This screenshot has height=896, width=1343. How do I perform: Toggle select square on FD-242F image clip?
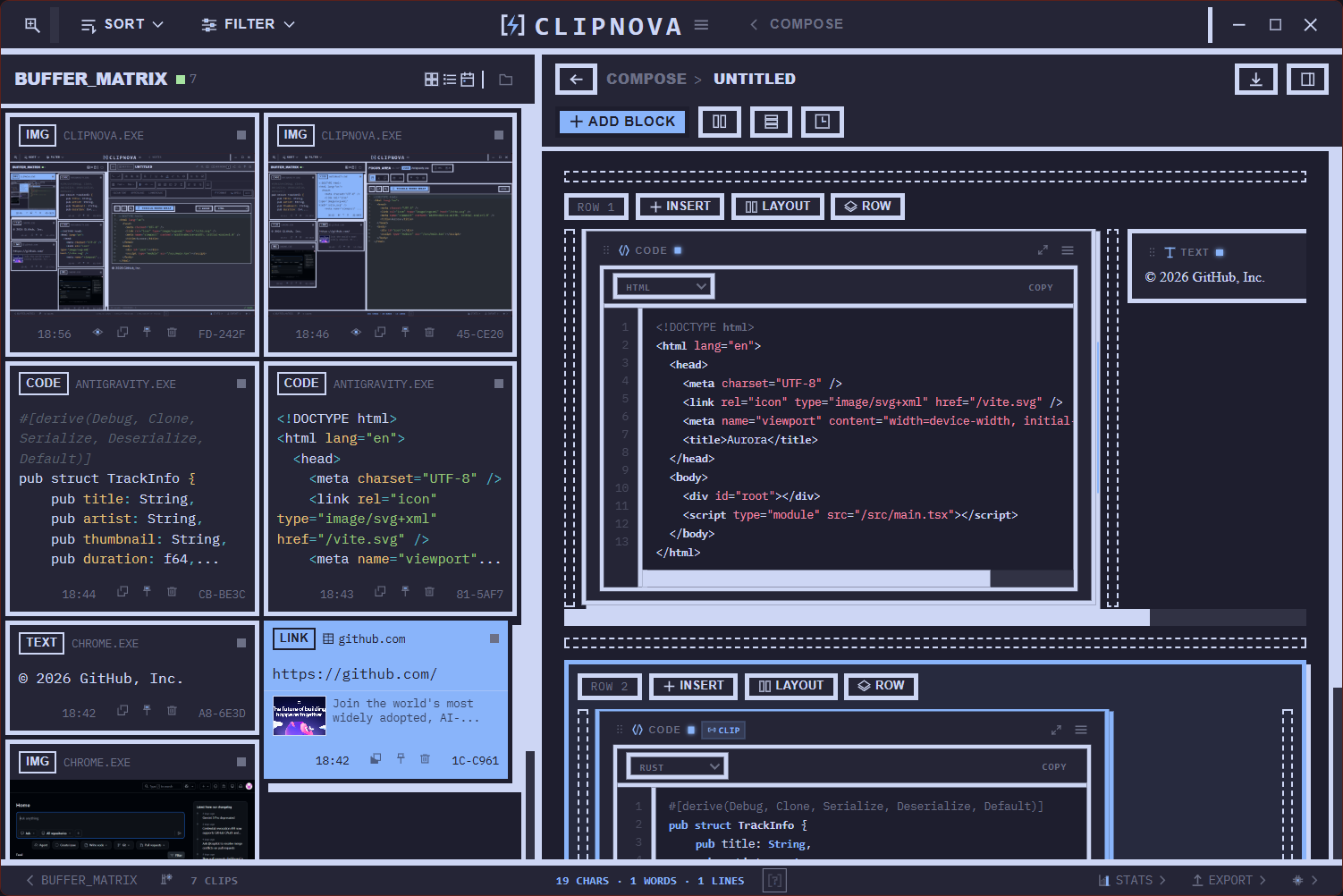click(x=241, y=135)
